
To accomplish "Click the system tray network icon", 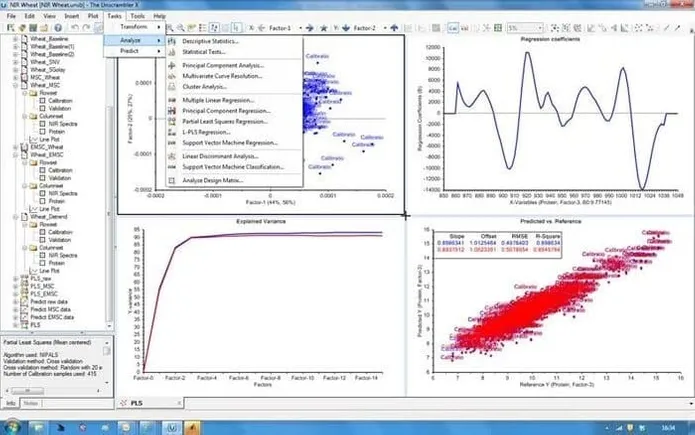I will 619,428.
